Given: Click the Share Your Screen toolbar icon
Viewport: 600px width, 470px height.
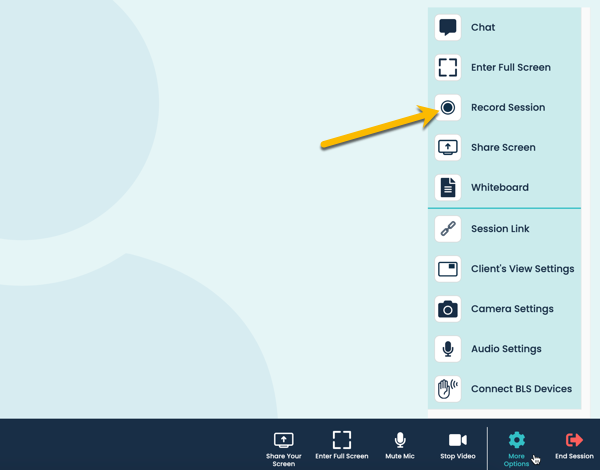Looking at the screenshot, I should point(284,440).
